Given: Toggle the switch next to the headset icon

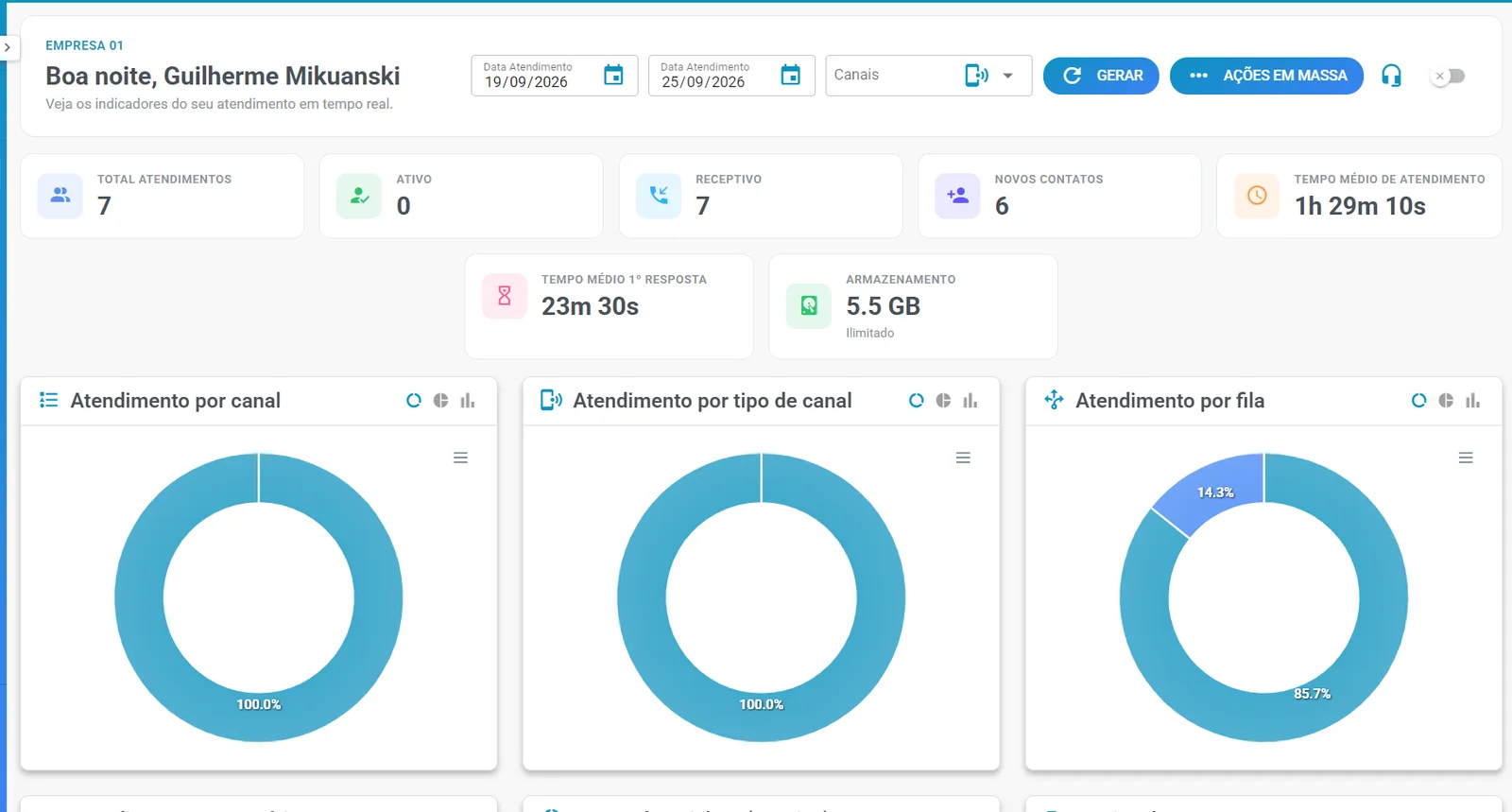Looking at the screenshot, I should point(1448,76).
